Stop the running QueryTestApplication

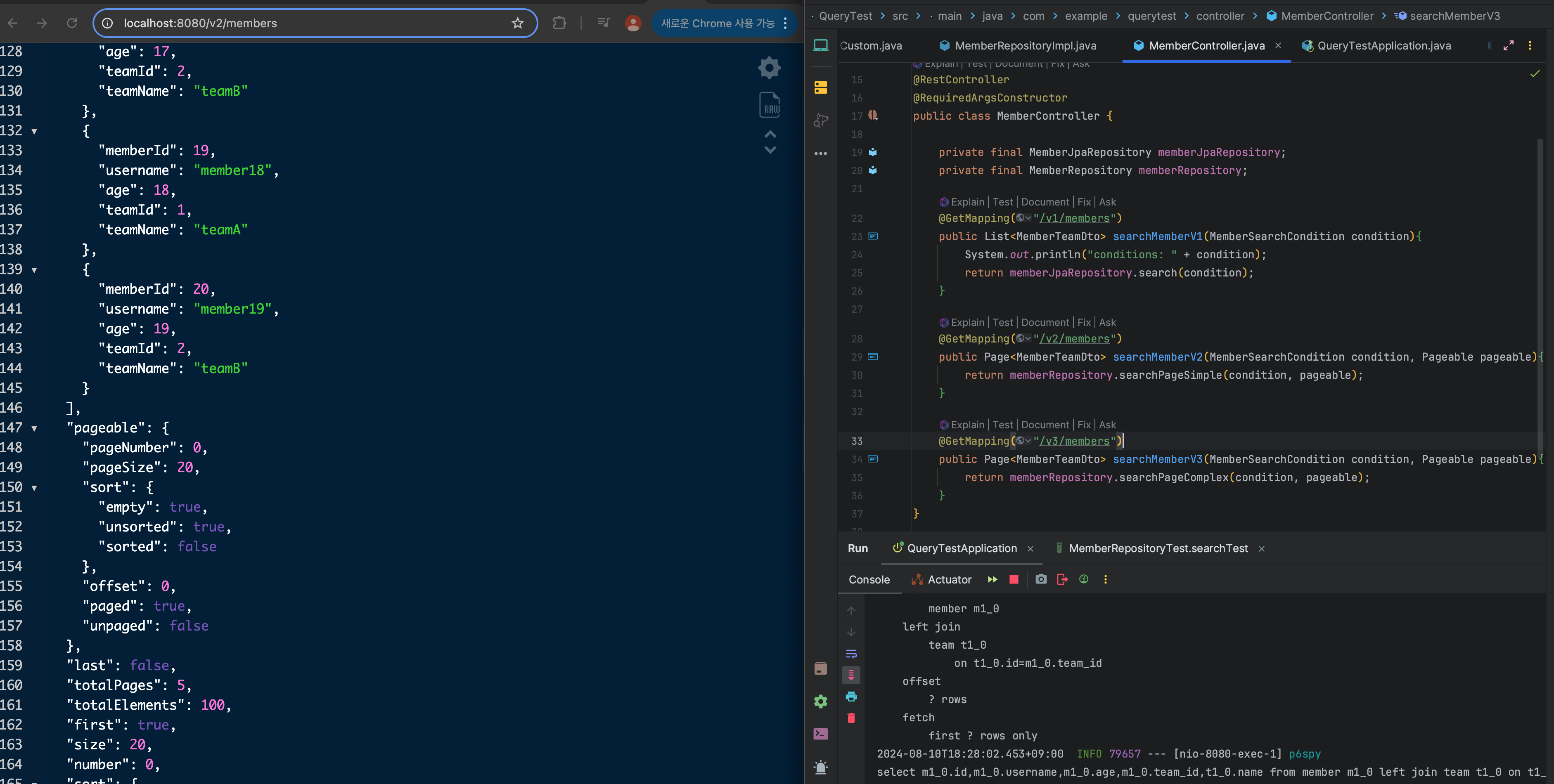(1014, 580)
